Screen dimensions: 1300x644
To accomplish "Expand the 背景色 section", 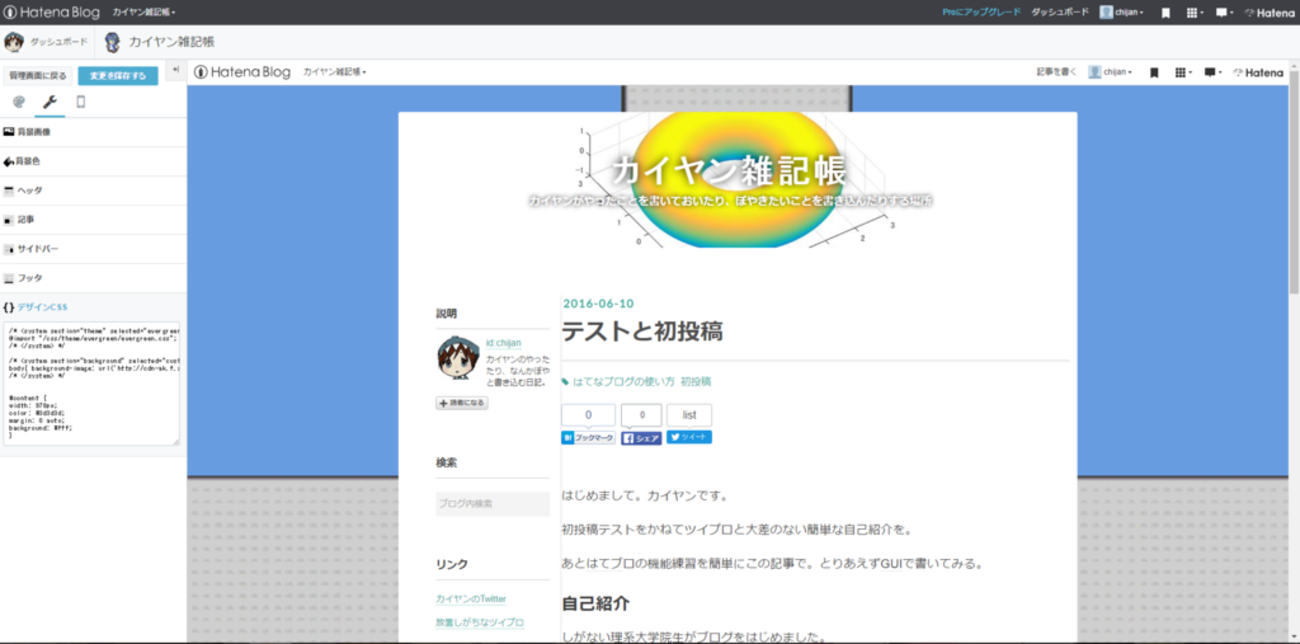I will pyautogui.click(x=93, y=161).
